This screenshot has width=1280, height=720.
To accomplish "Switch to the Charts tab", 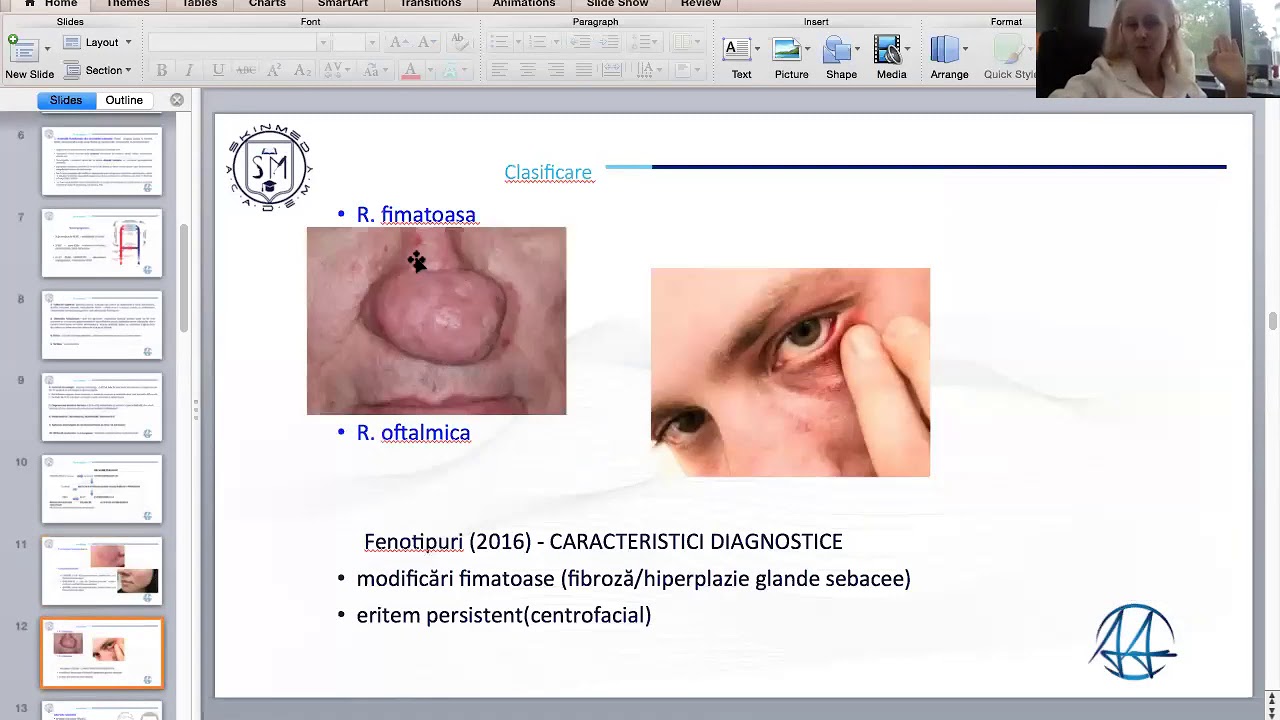I will coord(267,4).
